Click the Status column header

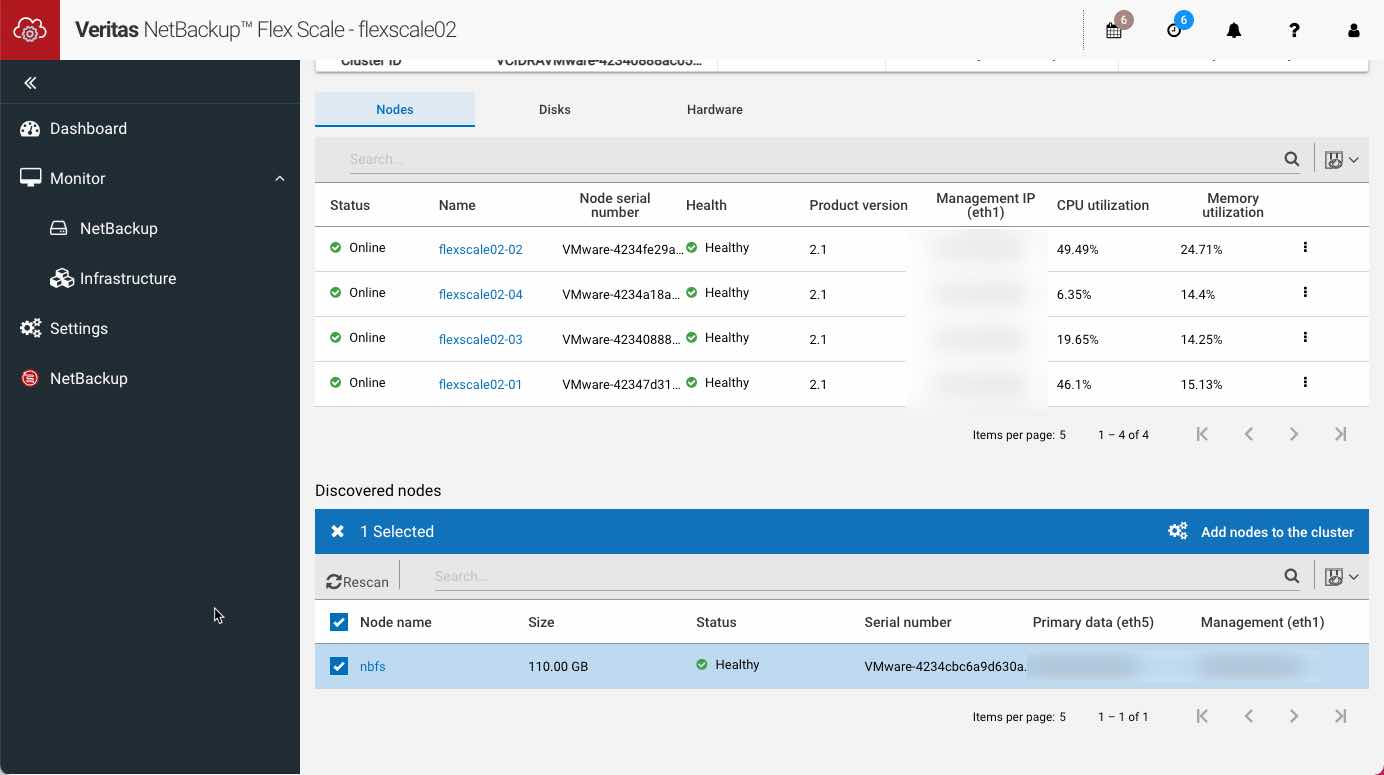pos(350,205)
